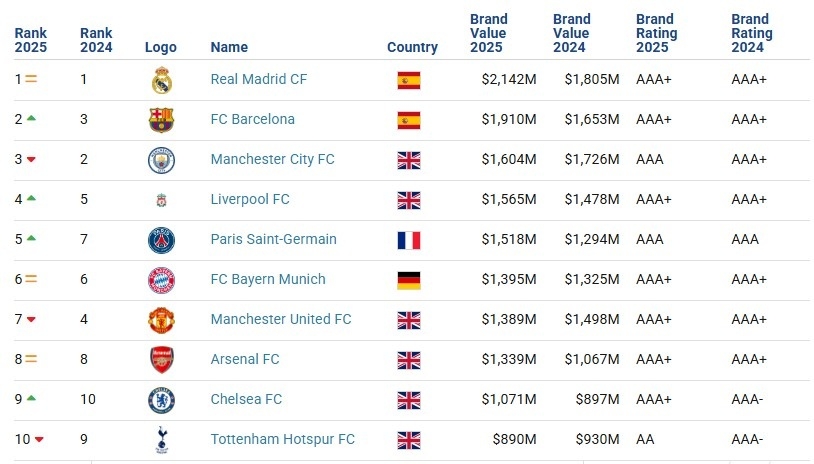
Task: Open the Tottenham Hotspur FC link
Action: [282, 439]
